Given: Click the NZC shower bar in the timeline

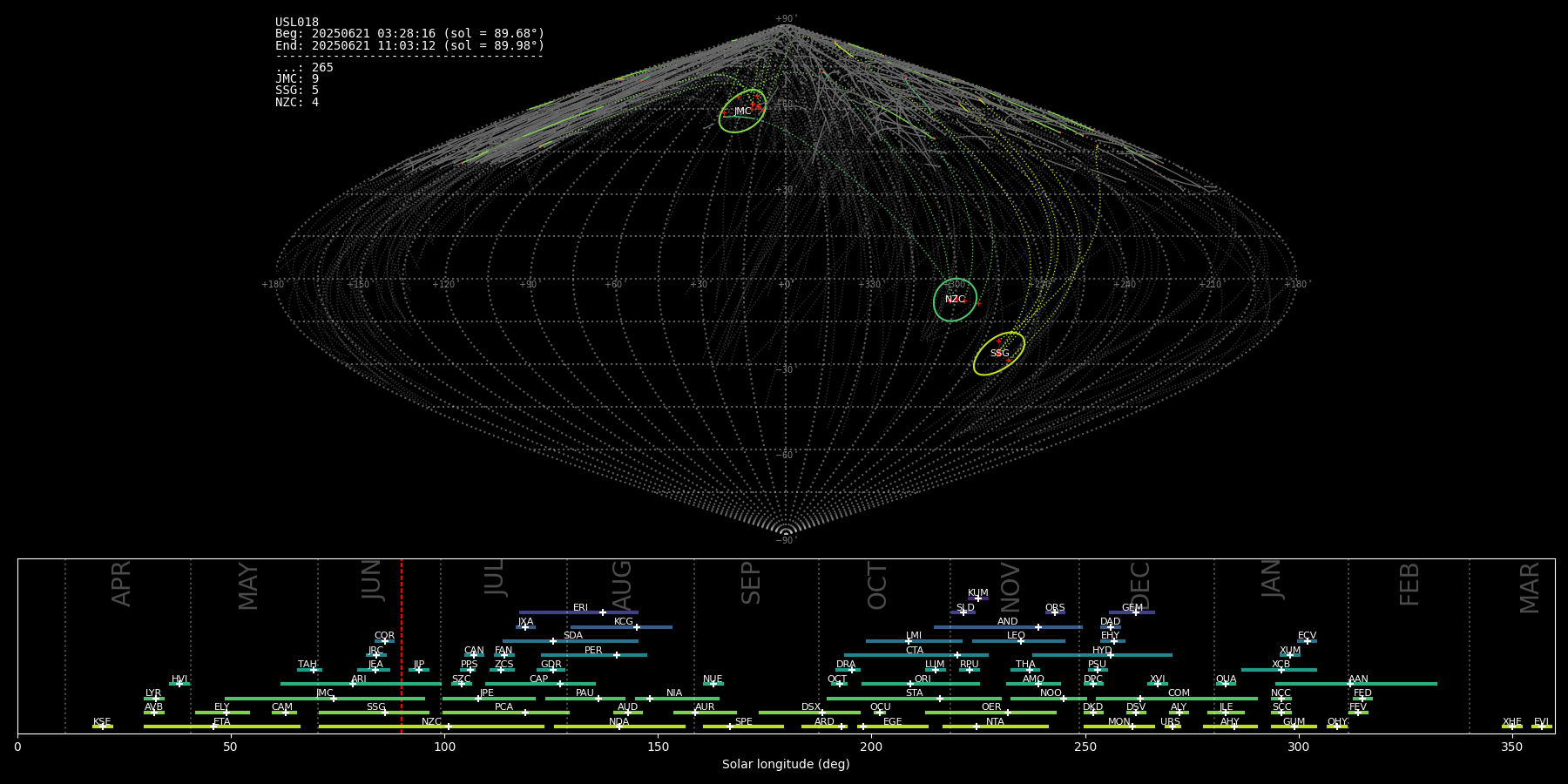Looking at the screenshot, I should point(431,727).
